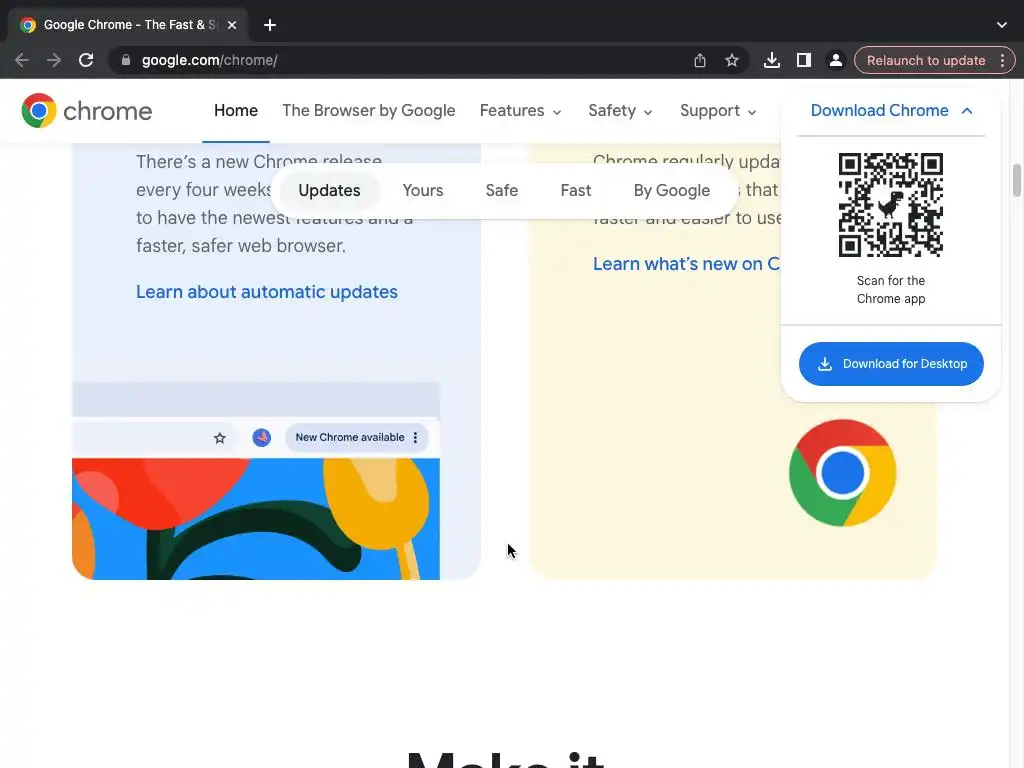The image size is (1024, 768).
Task: Click the QR code image
Action: [891, 204]
